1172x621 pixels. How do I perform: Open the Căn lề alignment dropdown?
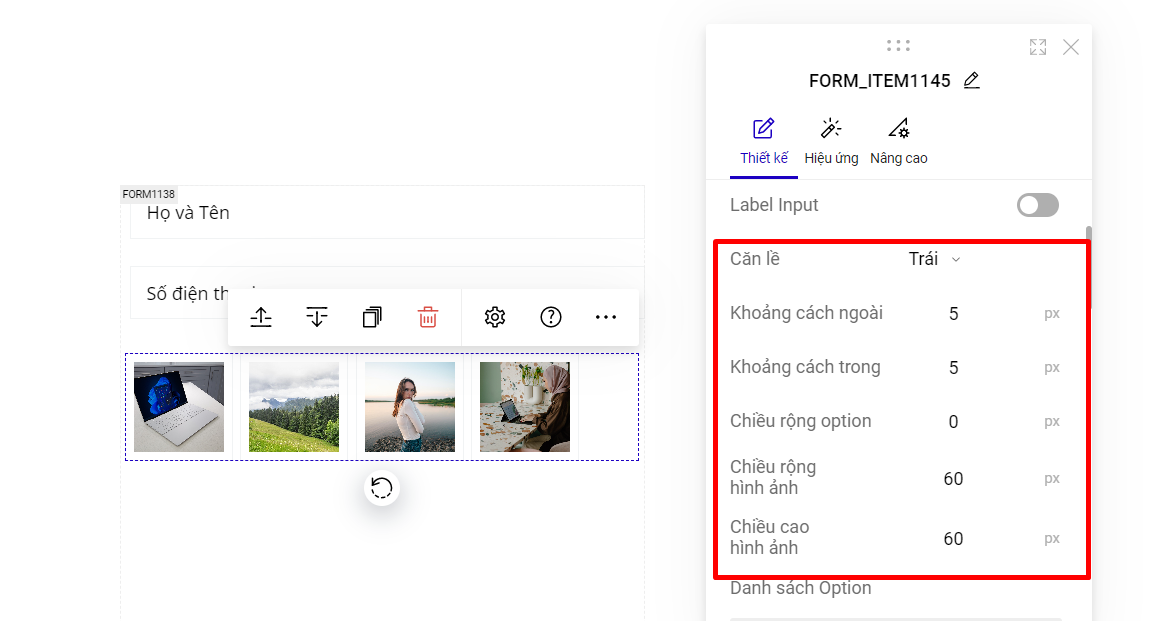click(934, 260)
